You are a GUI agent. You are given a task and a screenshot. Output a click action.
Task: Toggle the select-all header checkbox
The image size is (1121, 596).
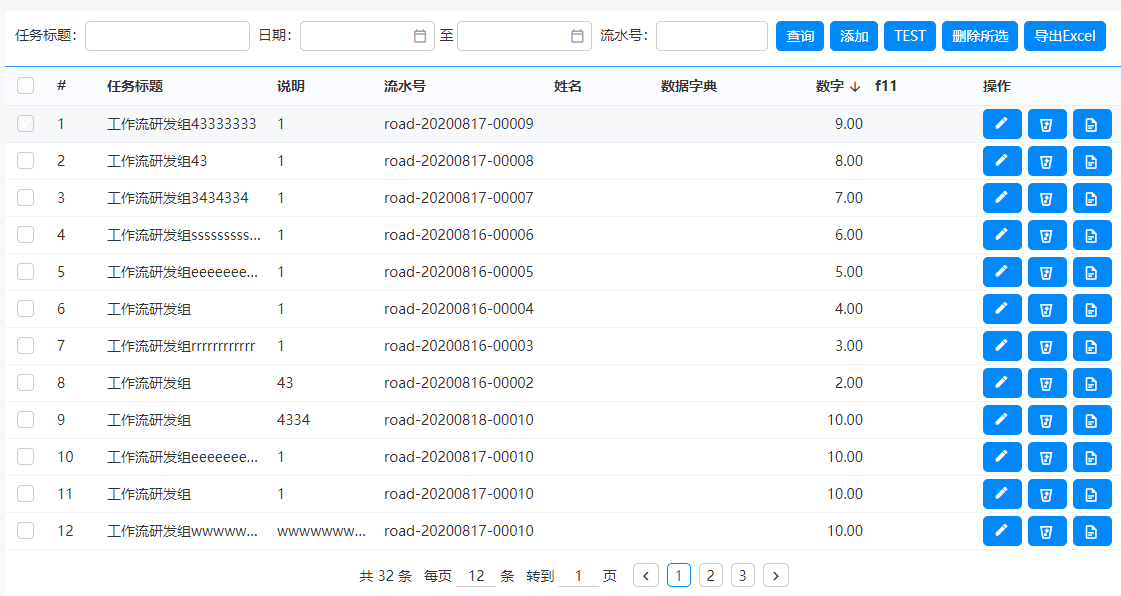point(26,86)
